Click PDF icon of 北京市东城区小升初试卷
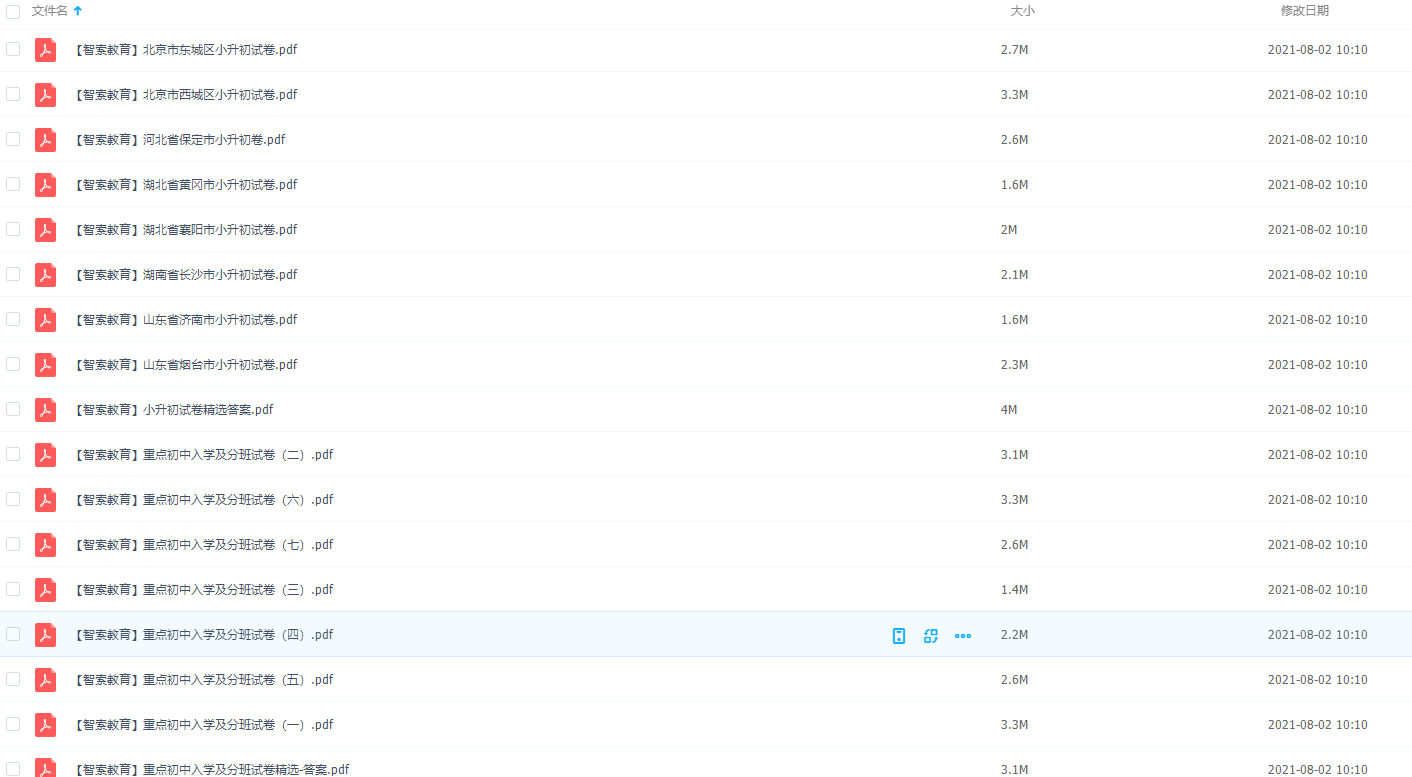Image resolution: width=1412 pixels, height=777 pixels. pos(45,50)
